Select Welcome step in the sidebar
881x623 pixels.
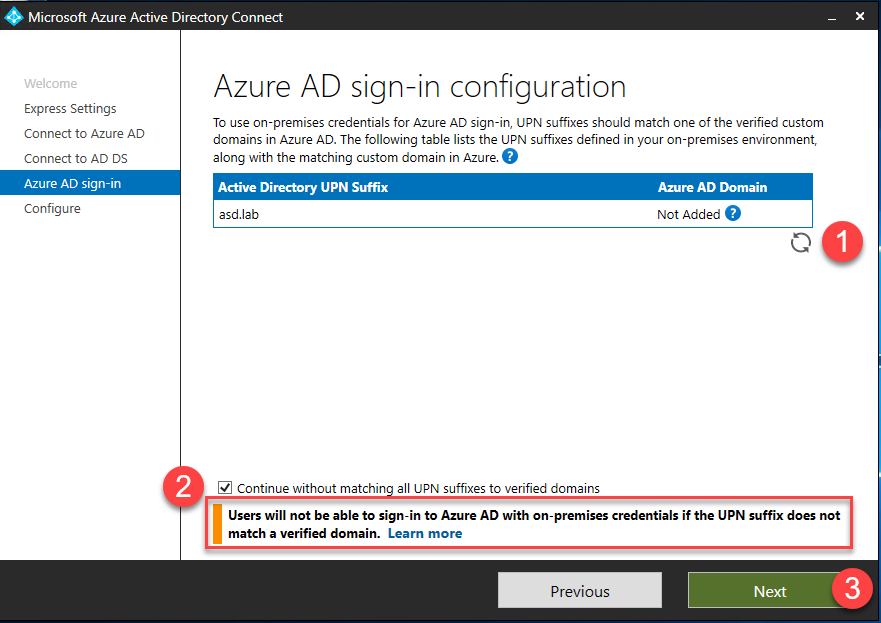point(50,84)
